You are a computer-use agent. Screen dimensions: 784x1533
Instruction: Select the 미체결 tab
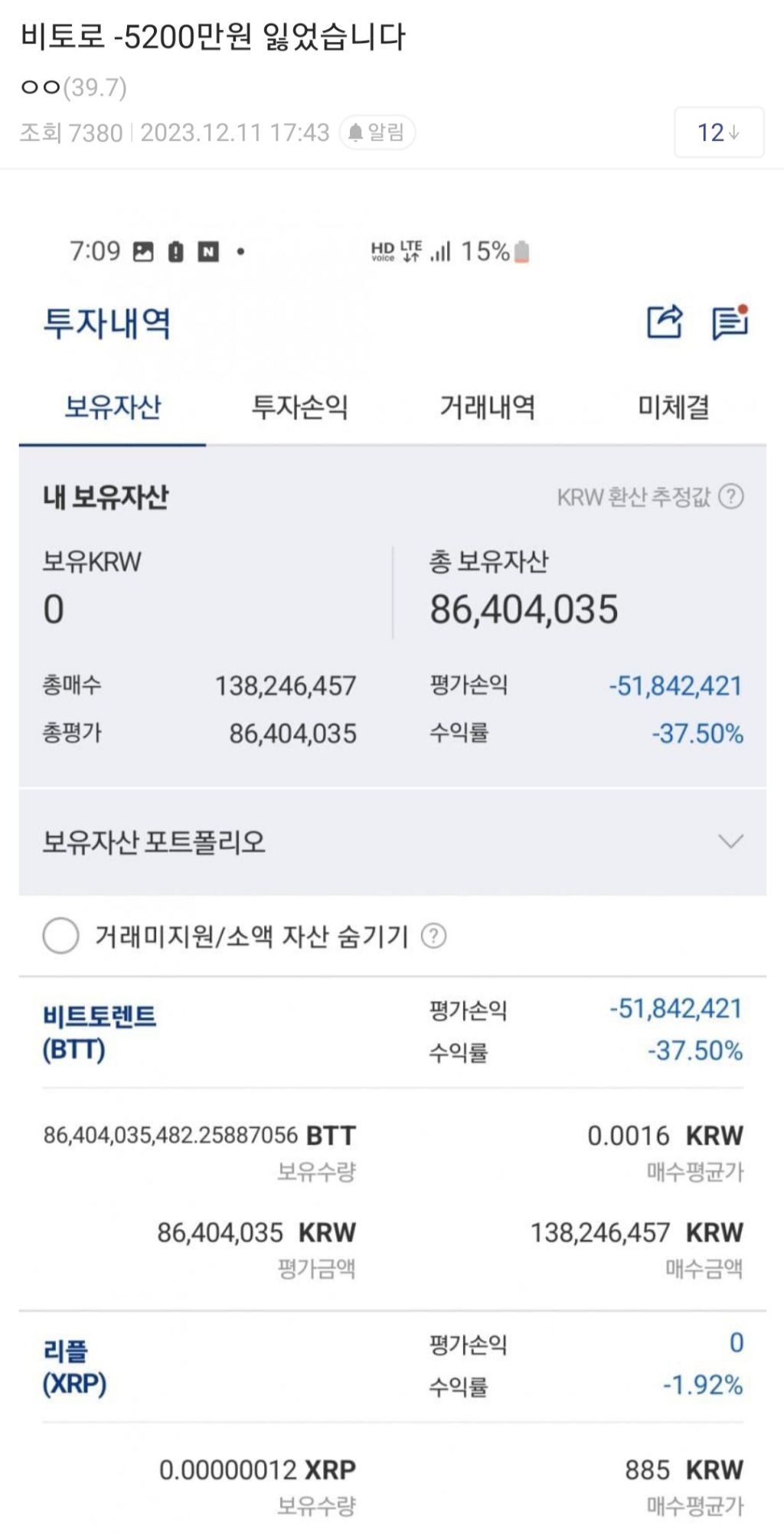pos(673,407)
